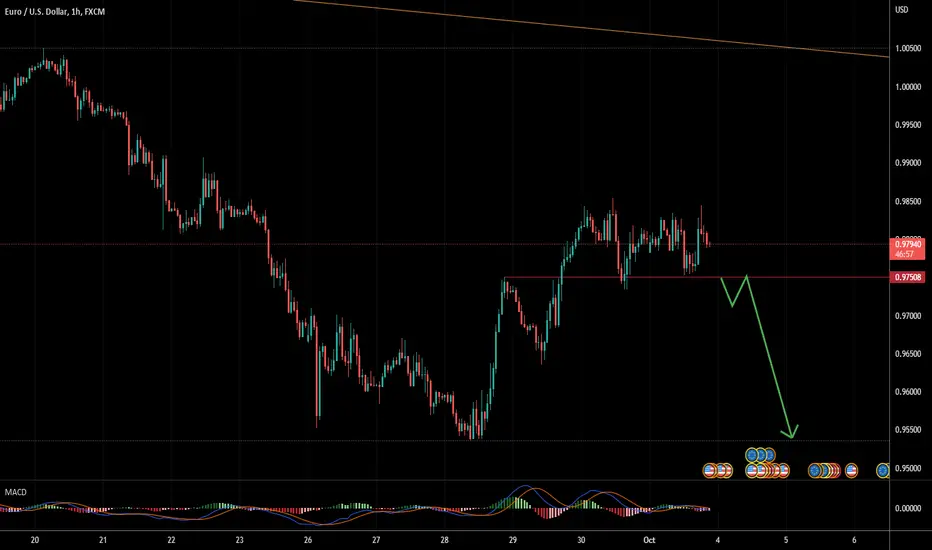Click the date label 28 on time axis
The image size is (932, 550).
pyautogui.click(x=445, y=540)
